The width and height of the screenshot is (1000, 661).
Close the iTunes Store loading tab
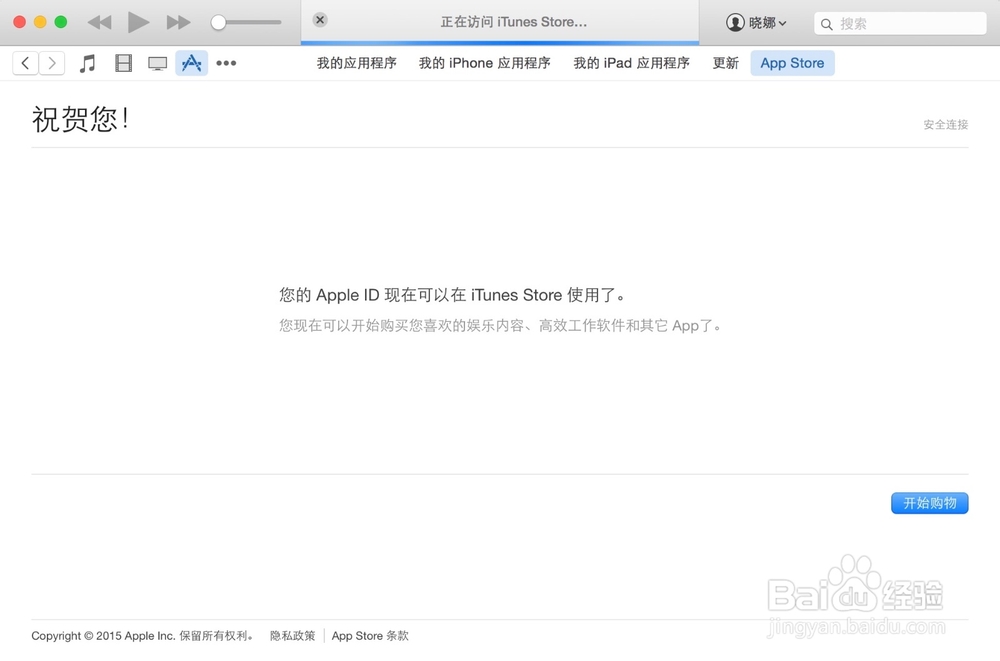pos(319,19)
